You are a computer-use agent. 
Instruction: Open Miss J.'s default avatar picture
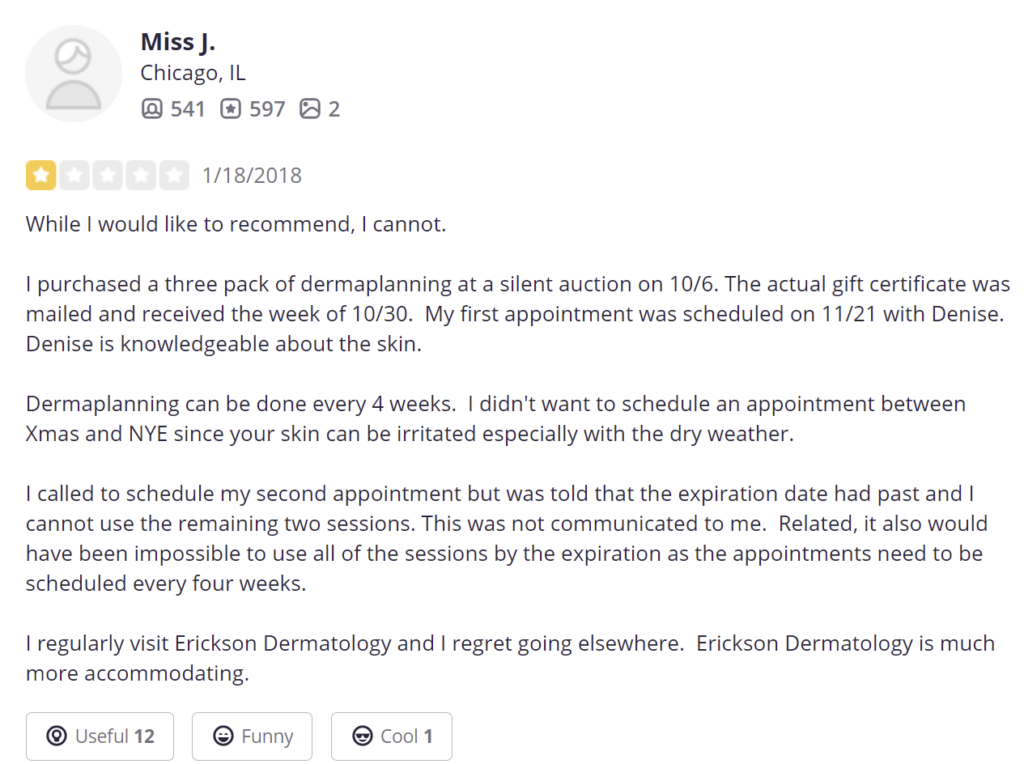73,74
